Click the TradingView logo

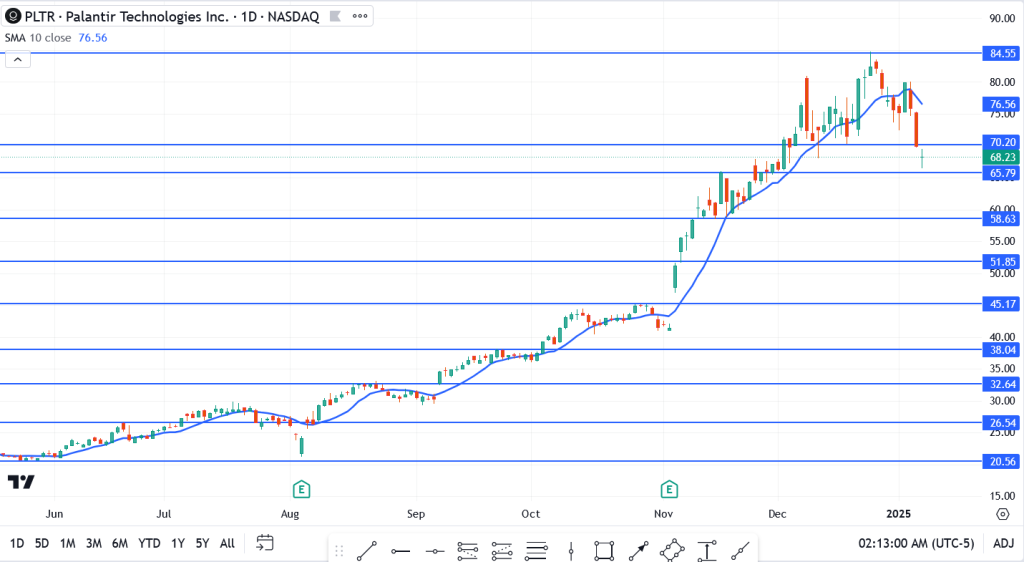tap(21, 482)
